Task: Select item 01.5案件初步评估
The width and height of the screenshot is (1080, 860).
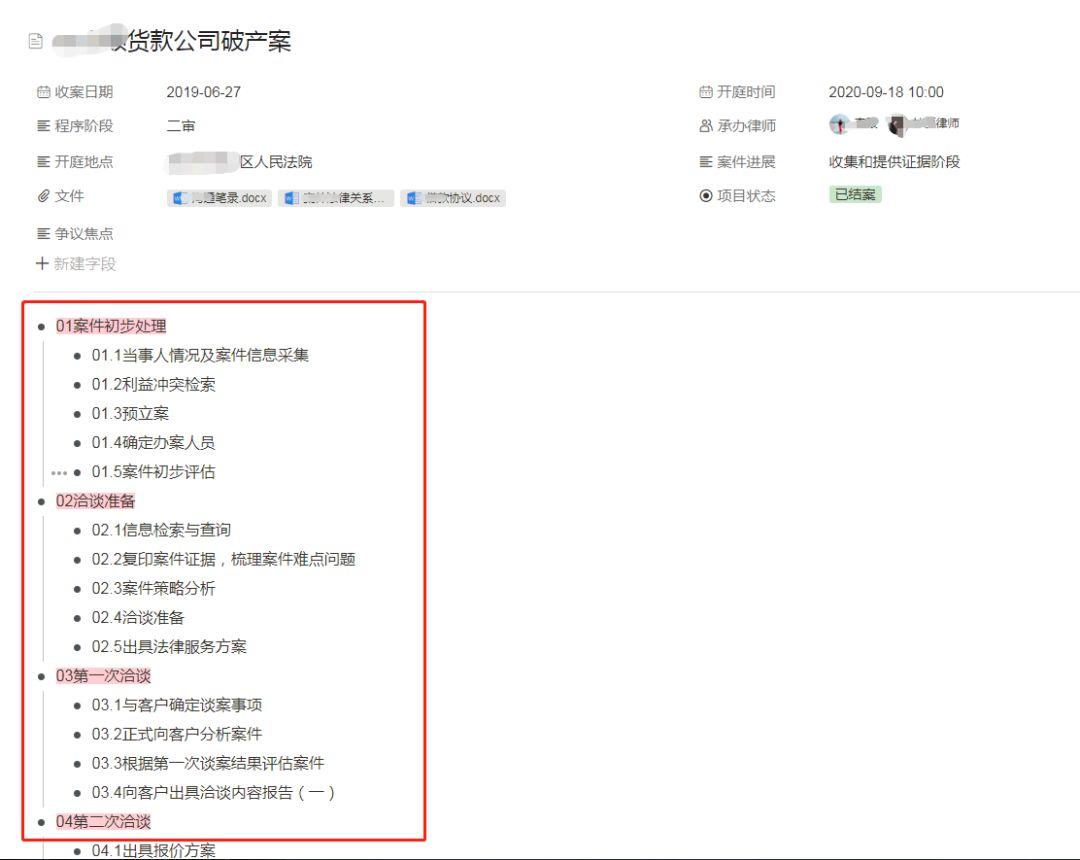Action: click(154, 472)
